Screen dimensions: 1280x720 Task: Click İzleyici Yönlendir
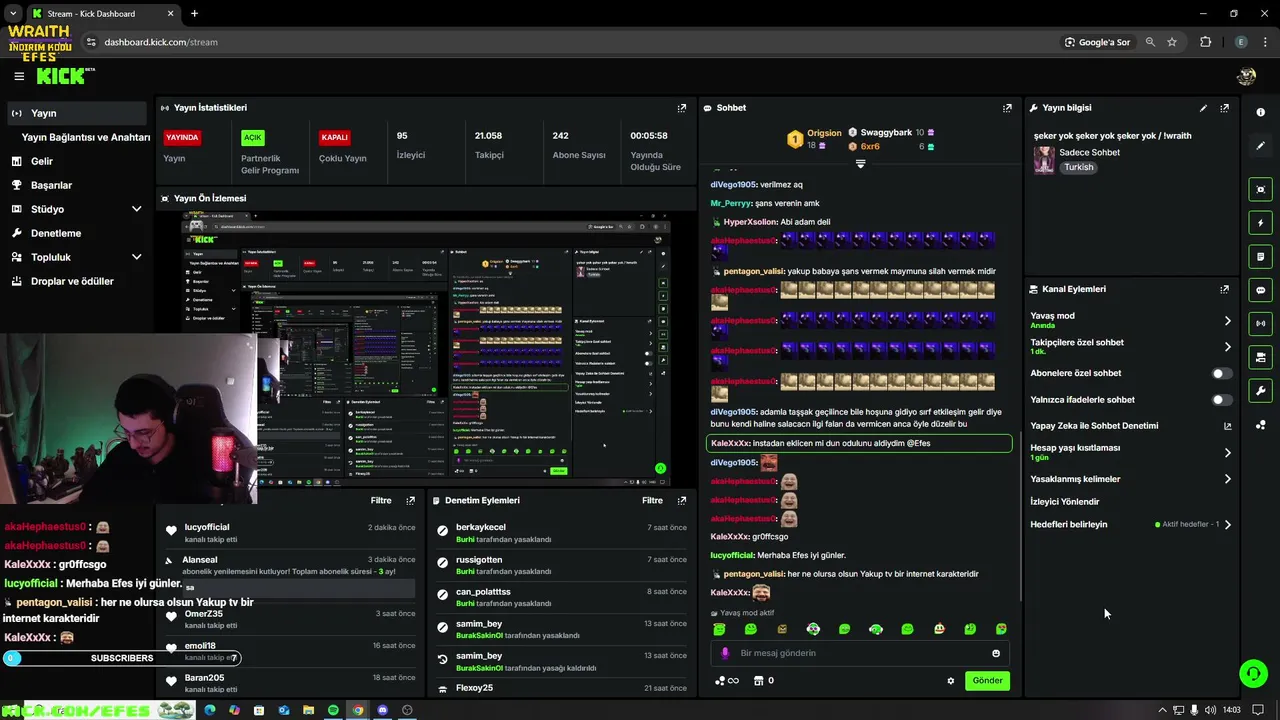[x=1064, y=502]
